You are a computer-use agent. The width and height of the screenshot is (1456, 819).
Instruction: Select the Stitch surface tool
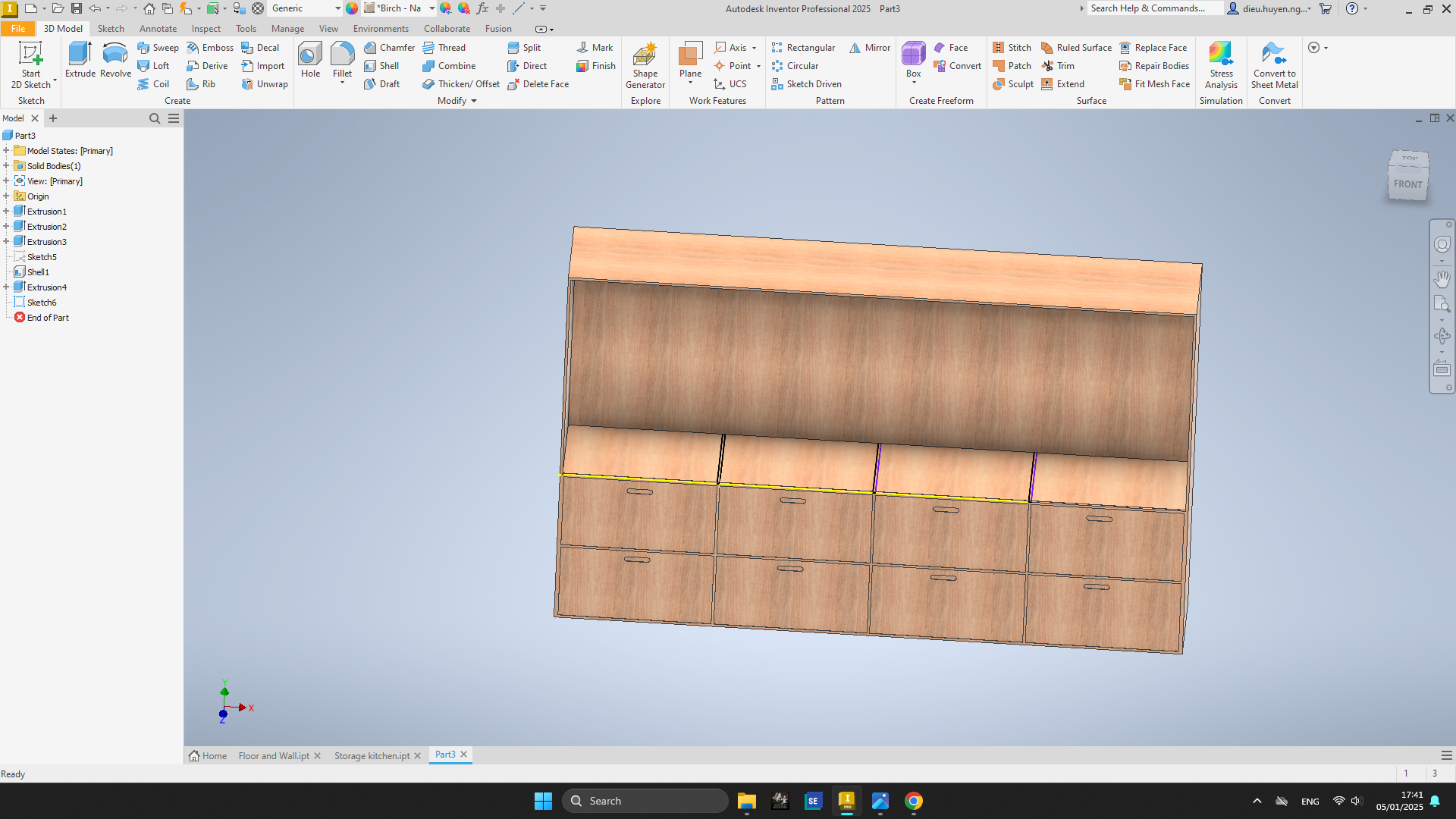[1012, 47]
